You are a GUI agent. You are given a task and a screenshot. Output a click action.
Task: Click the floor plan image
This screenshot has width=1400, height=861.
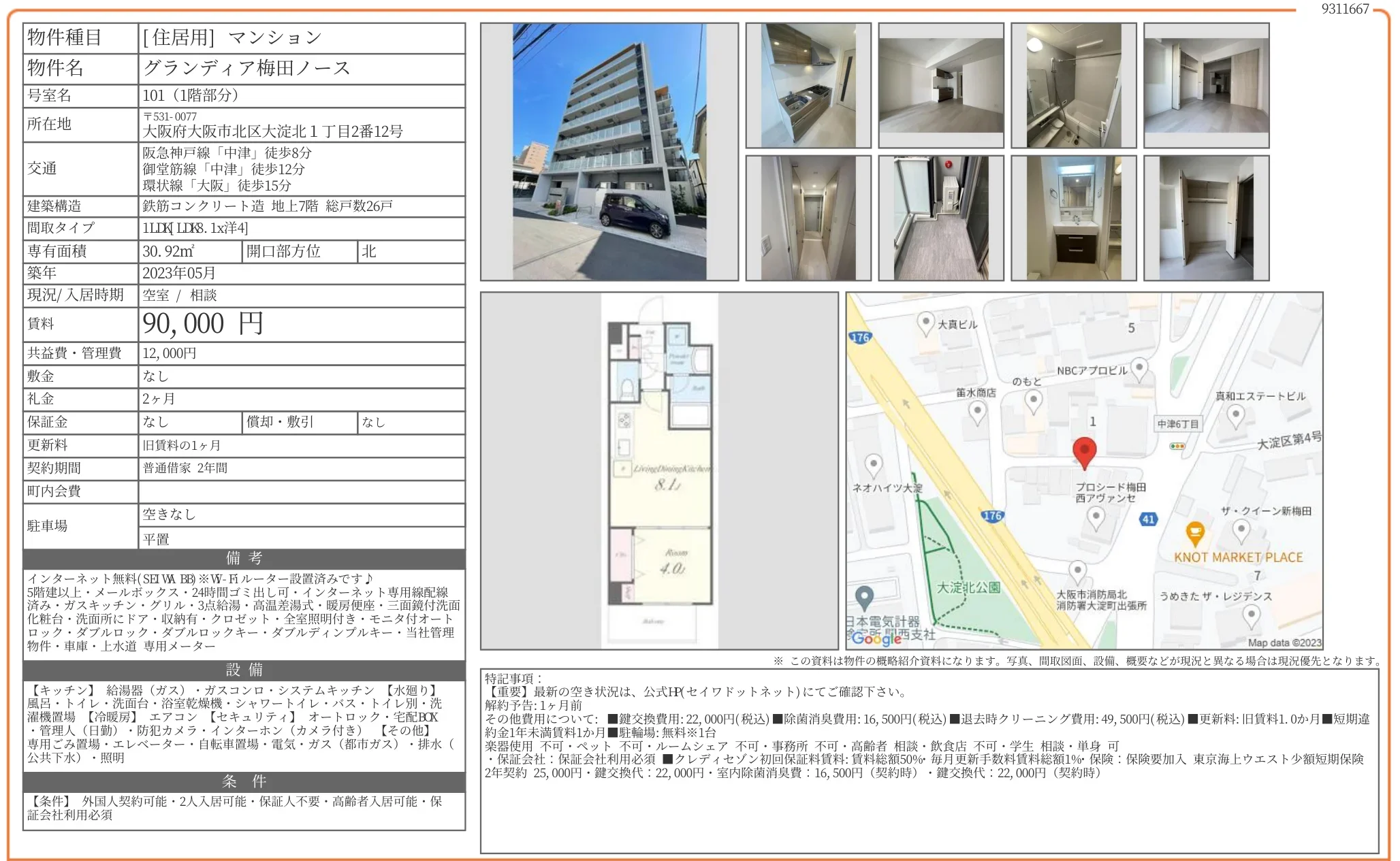(x=659, y=470)
